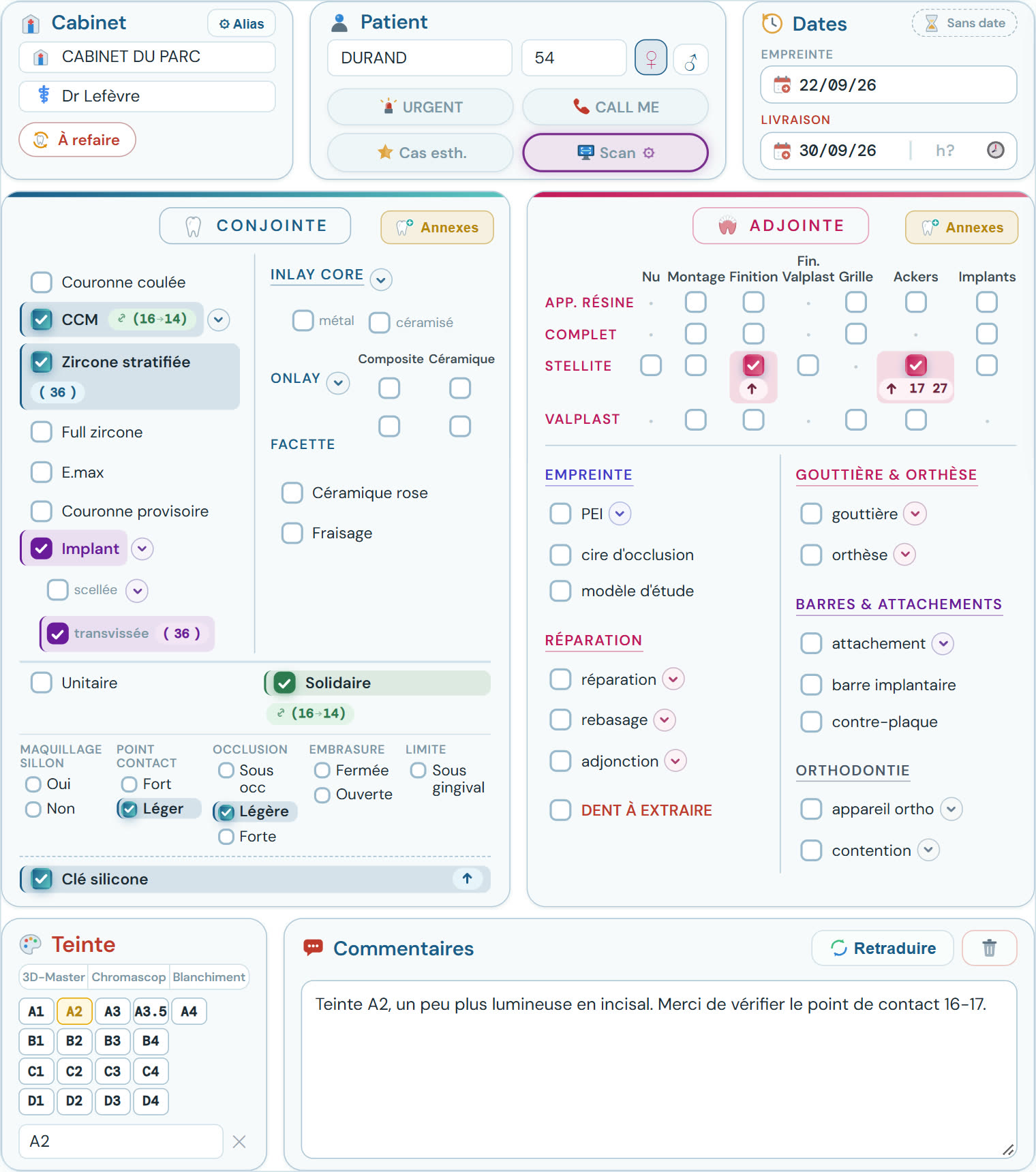This screenshot has height=1172, width=1036.
Task: Expand the Inlay Core dropdown chevron
Action: pyautogui.click(x=381, y=279)
